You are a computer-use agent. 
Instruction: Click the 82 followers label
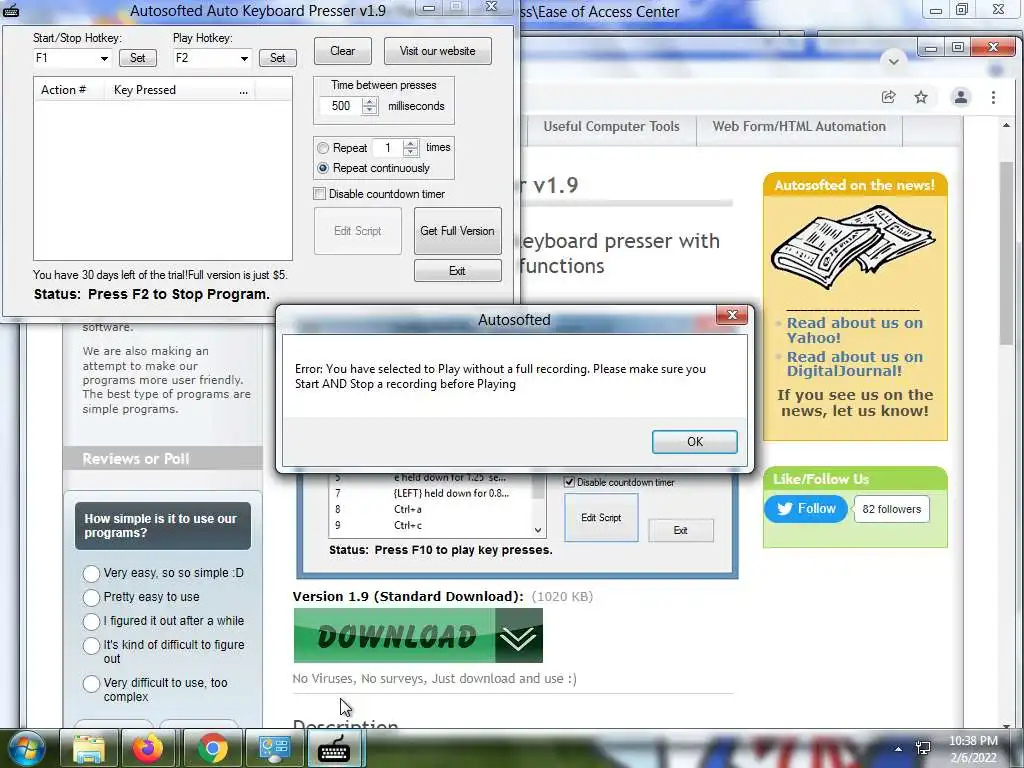tap(891, 509)
